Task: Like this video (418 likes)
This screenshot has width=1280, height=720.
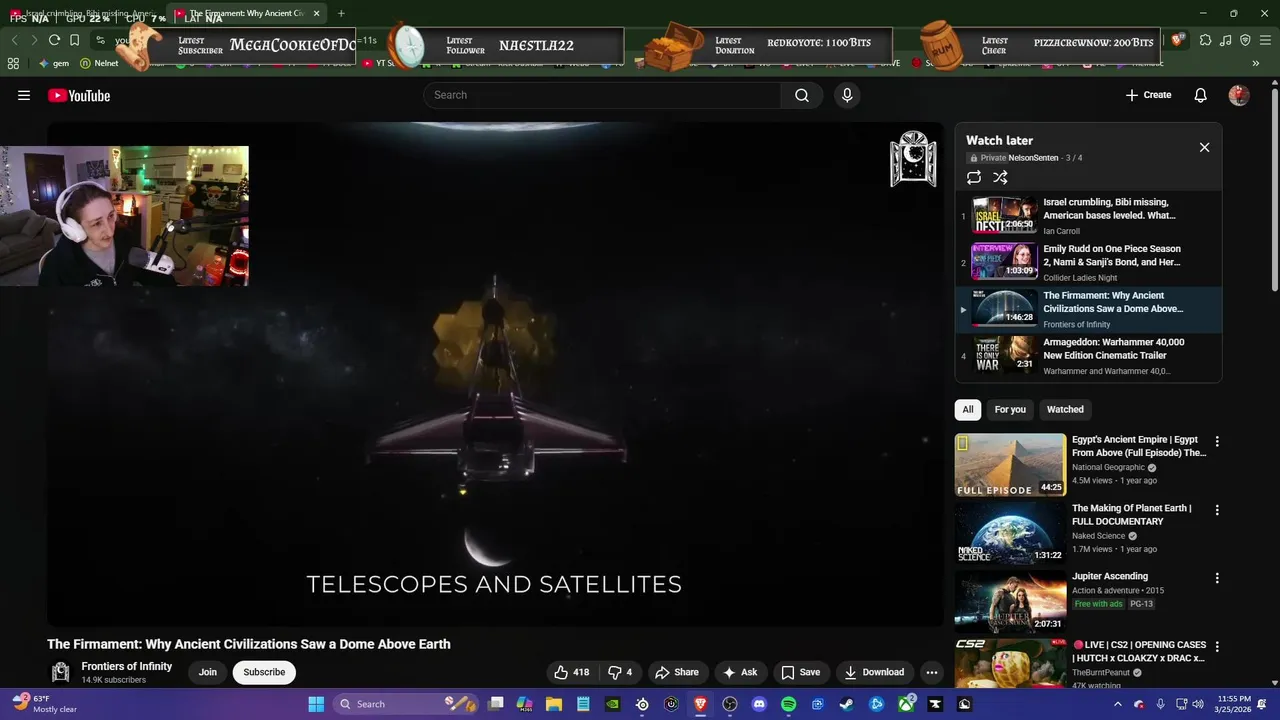Action: pyautogui.click(x=572, y=672)
